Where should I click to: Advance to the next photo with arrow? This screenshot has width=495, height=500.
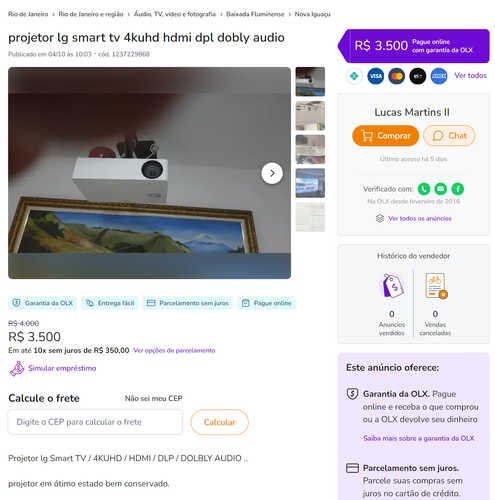coord(272,173)
